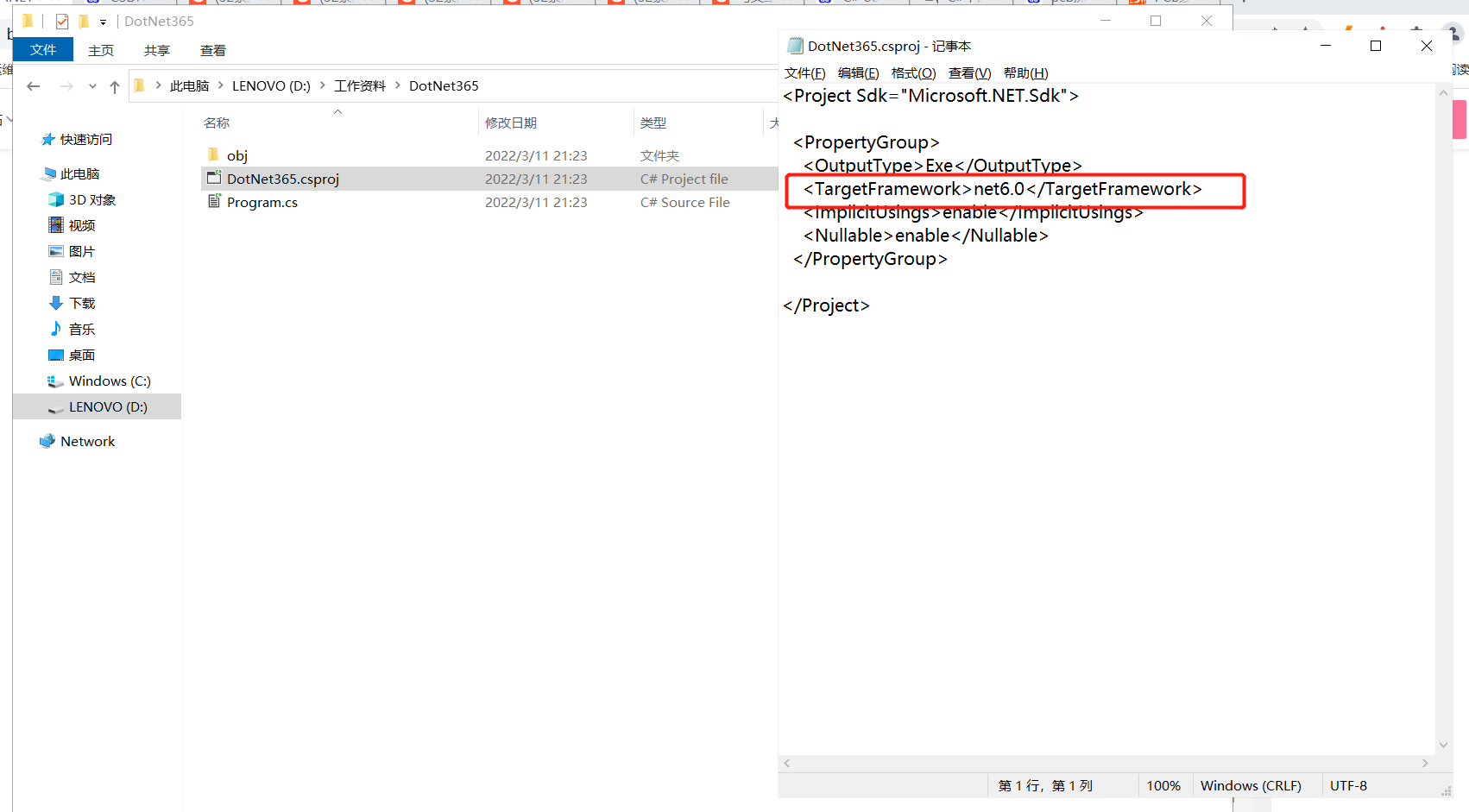Open Program.cs source file
The height and width of the screenshot is (812, 1469).
pos(262,202)
